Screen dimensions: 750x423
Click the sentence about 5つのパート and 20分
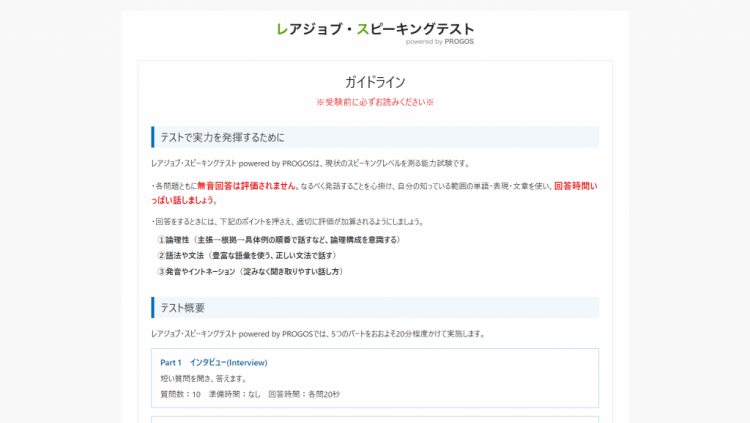pos(319,334)
